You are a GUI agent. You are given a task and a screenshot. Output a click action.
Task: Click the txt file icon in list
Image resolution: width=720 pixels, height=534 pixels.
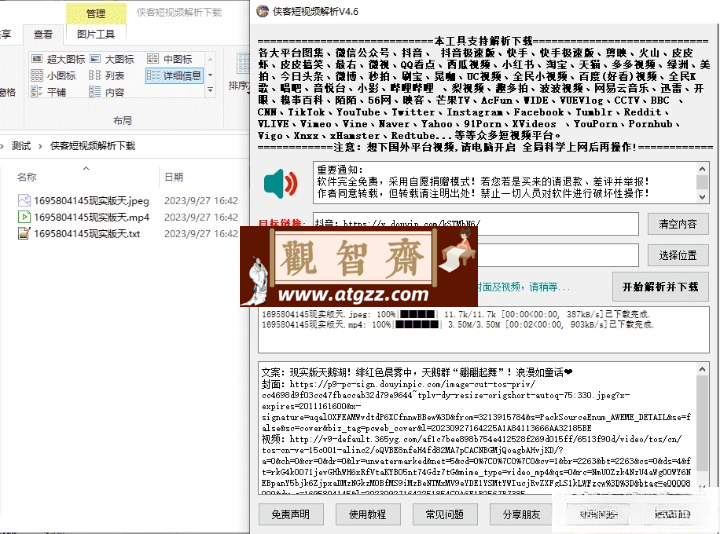click(x=24, y=233)
